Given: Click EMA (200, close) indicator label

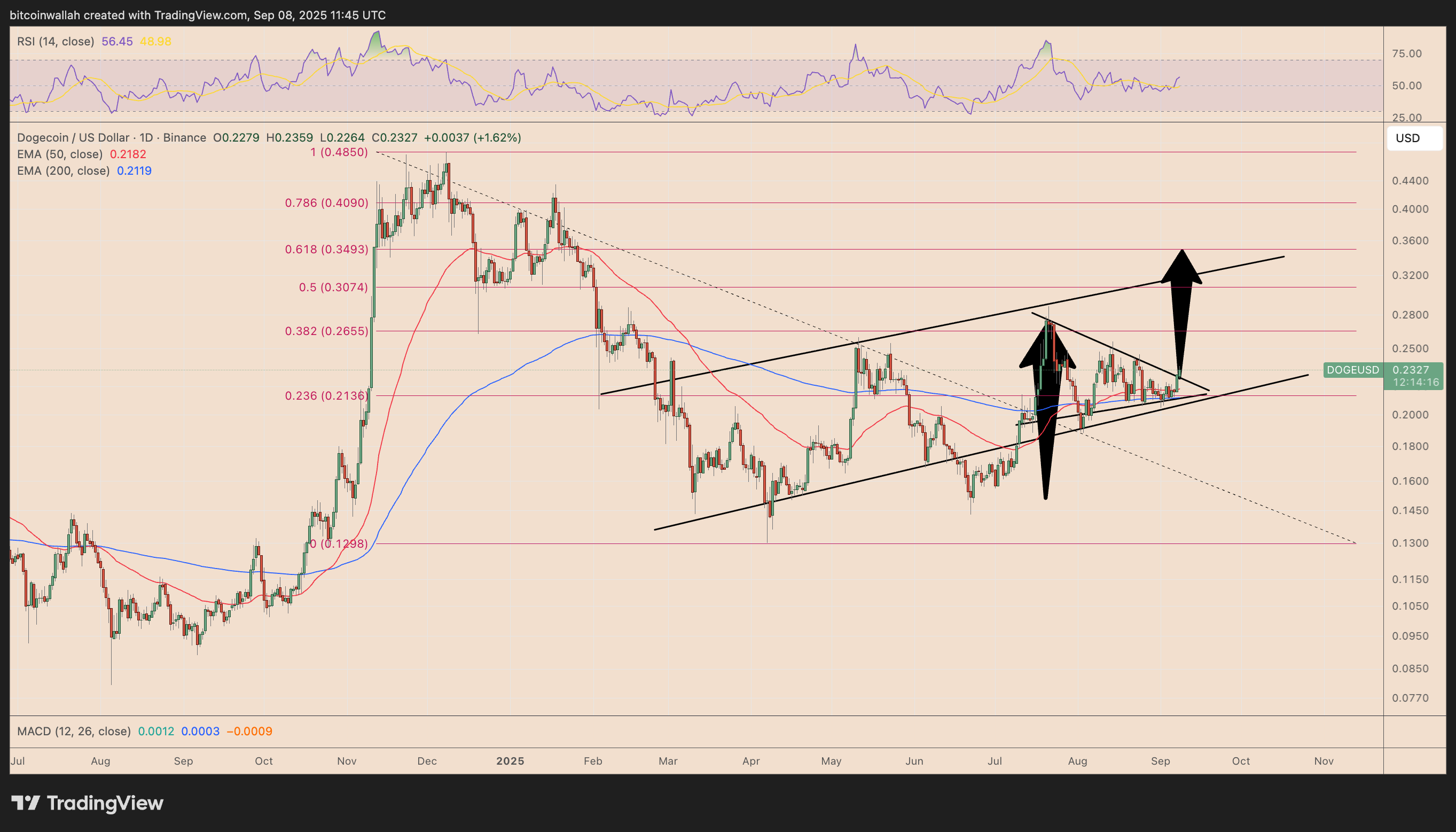Looking at the screenshot, I should [64, 171].
